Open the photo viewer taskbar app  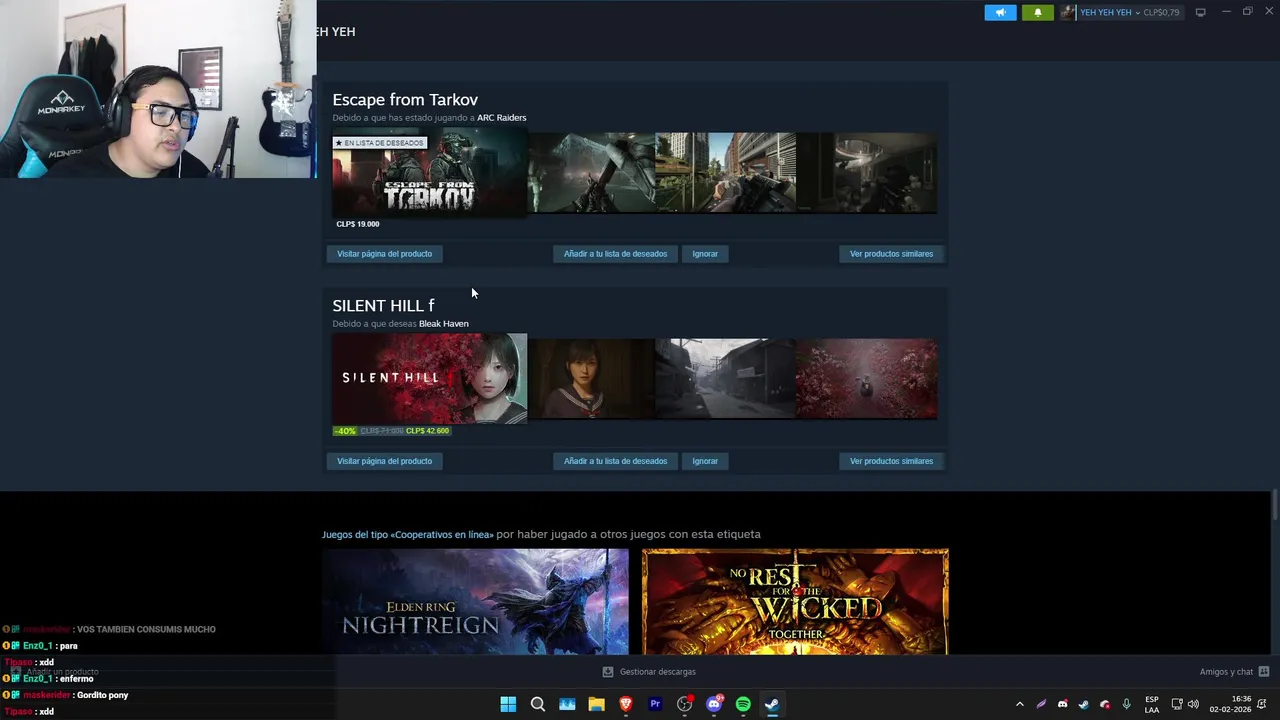click(567, 704)
